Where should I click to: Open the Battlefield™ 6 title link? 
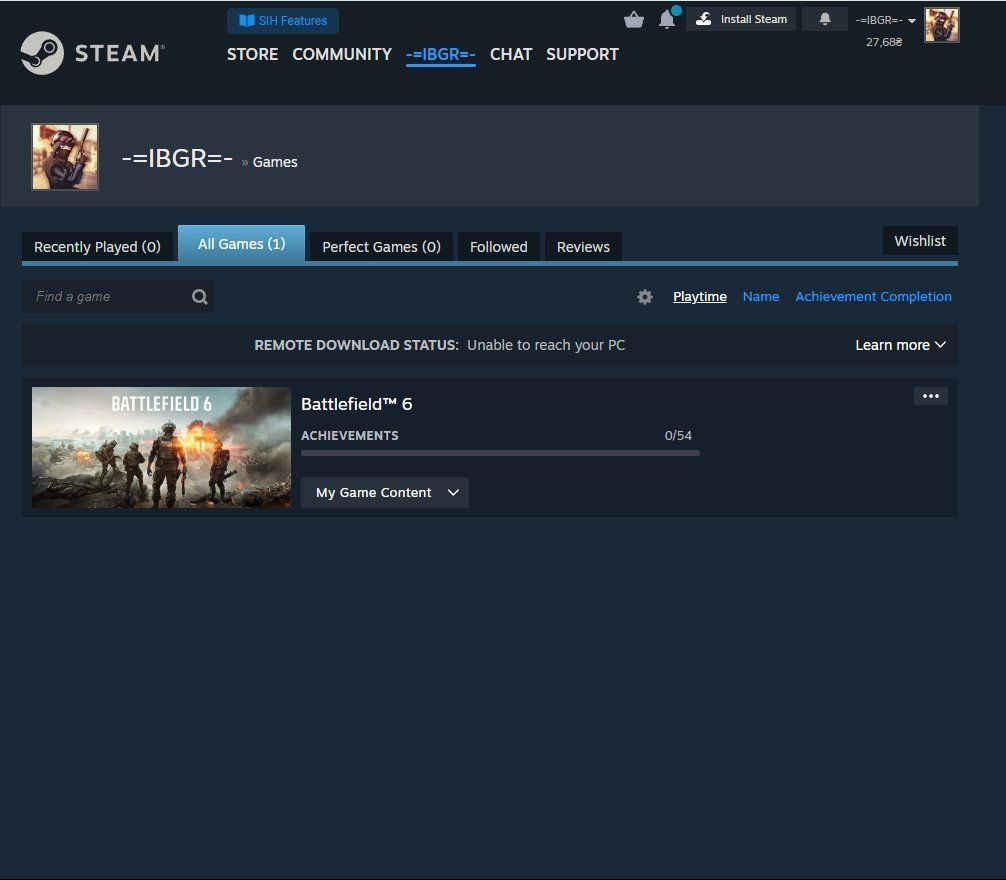pos(356,404)
